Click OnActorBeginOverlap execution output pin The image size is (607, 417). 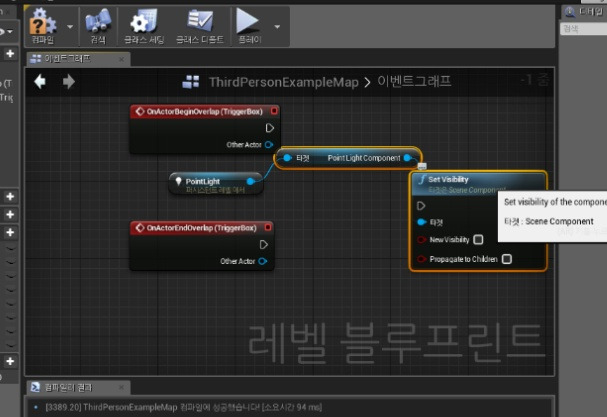pos(270,128)
